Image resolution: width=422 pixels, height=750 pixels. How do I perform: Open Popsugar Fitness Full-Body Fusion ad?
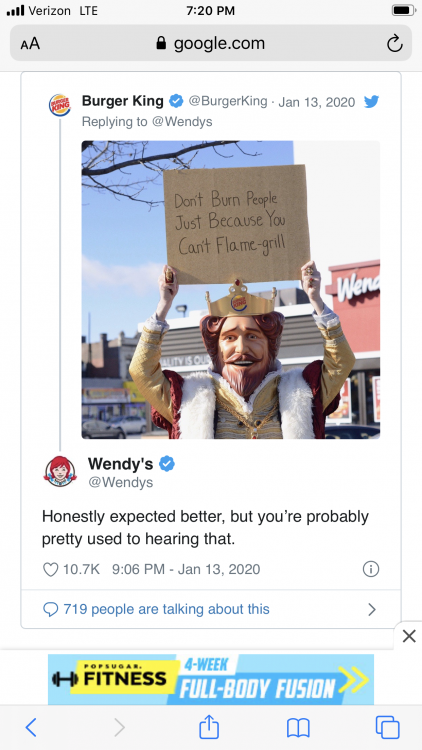211,679
